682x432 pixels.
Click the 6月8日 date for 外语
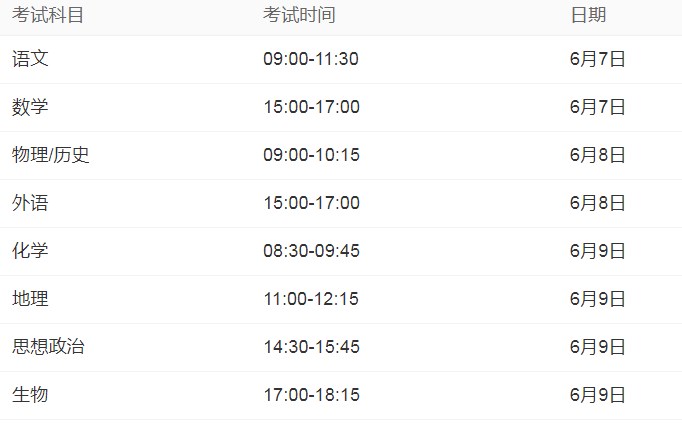click(x=598, y=203)
